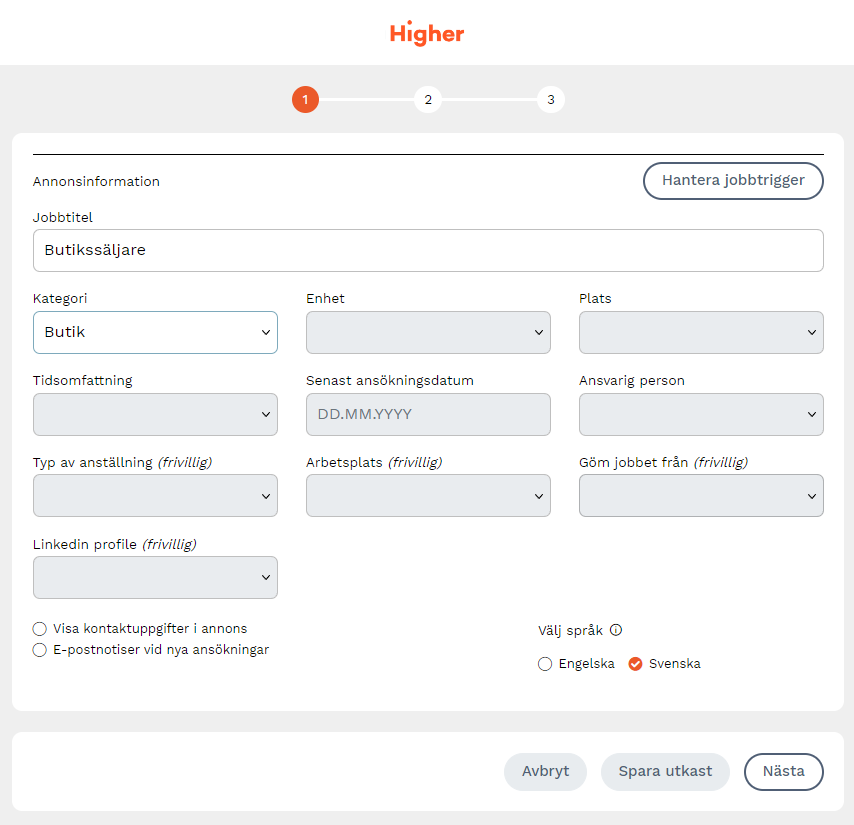Focus the Senast ansökningsdatum date field

click(428, 414)
